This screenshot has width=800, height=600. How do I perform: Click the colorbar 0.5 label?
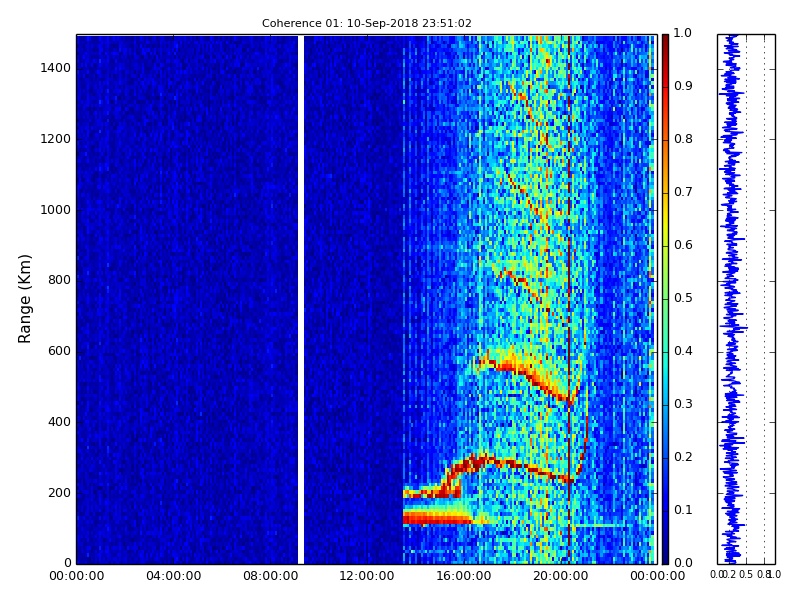click(683, 298)
